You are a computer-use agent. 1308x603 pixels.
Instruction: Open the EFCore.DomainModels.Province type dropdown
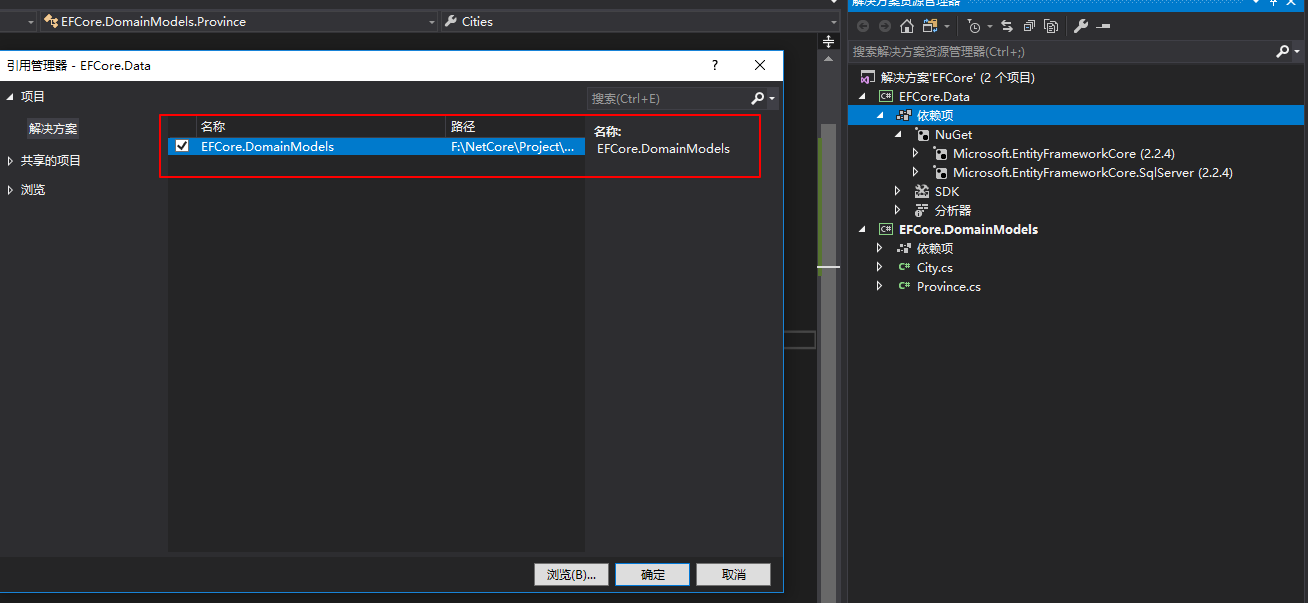click(x=432, y=21)
